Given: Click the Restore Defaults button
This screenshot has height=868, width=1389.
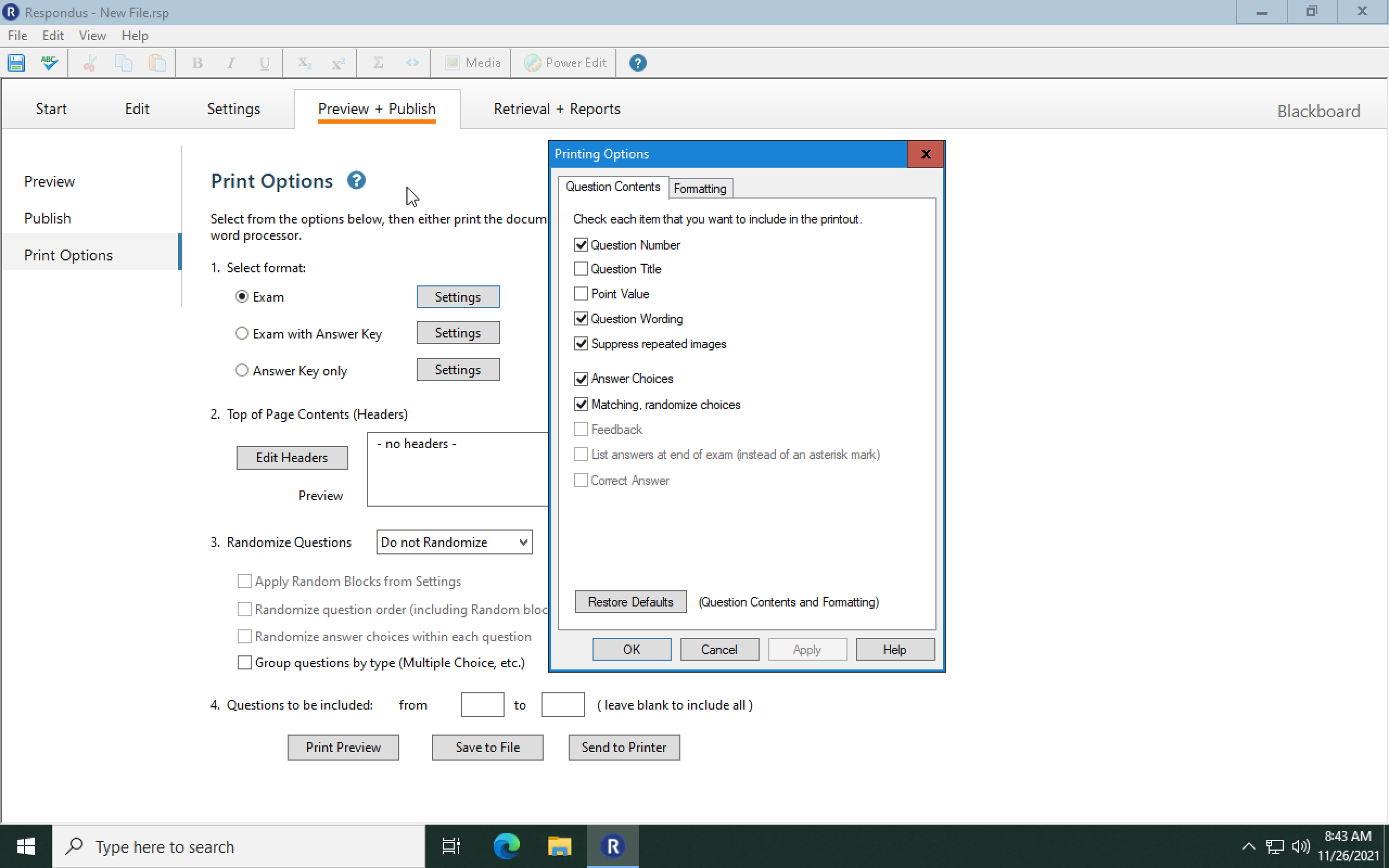Looking at the screenshot, I should 630,602.
